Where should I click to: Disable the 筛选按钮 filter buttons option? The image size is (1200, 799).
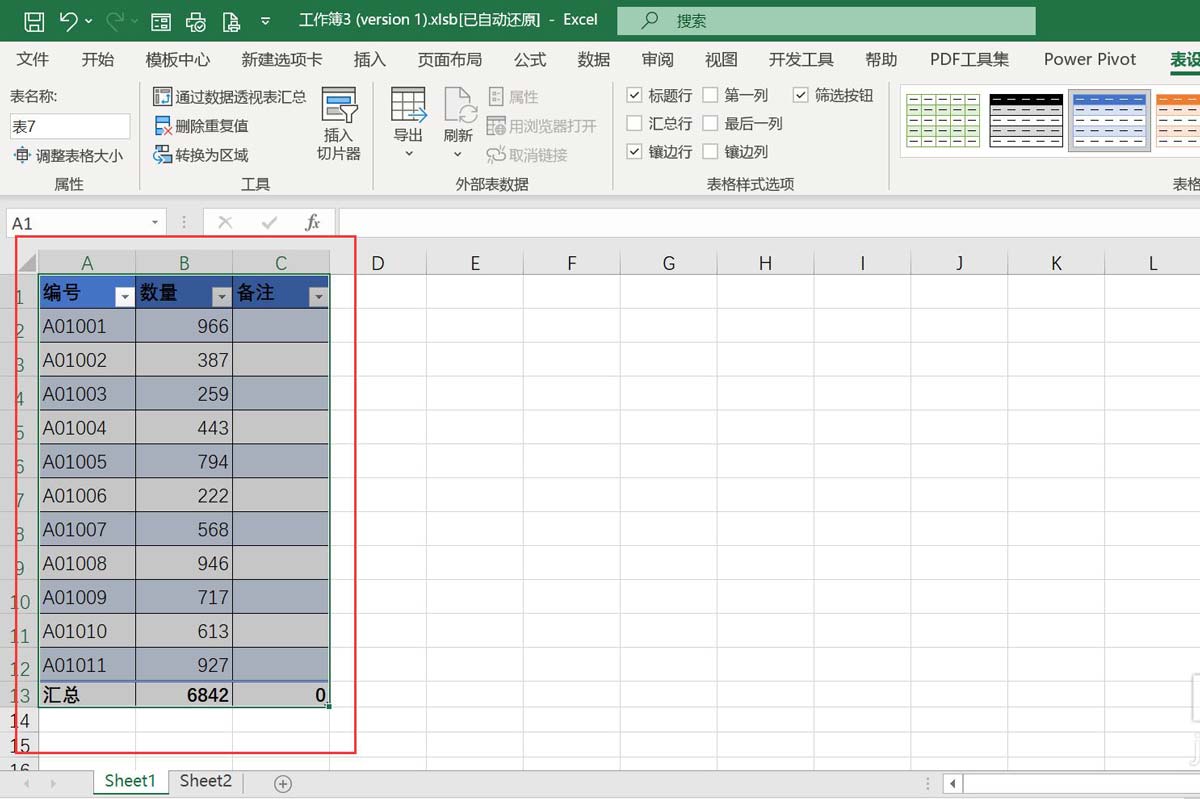[800, 95]
